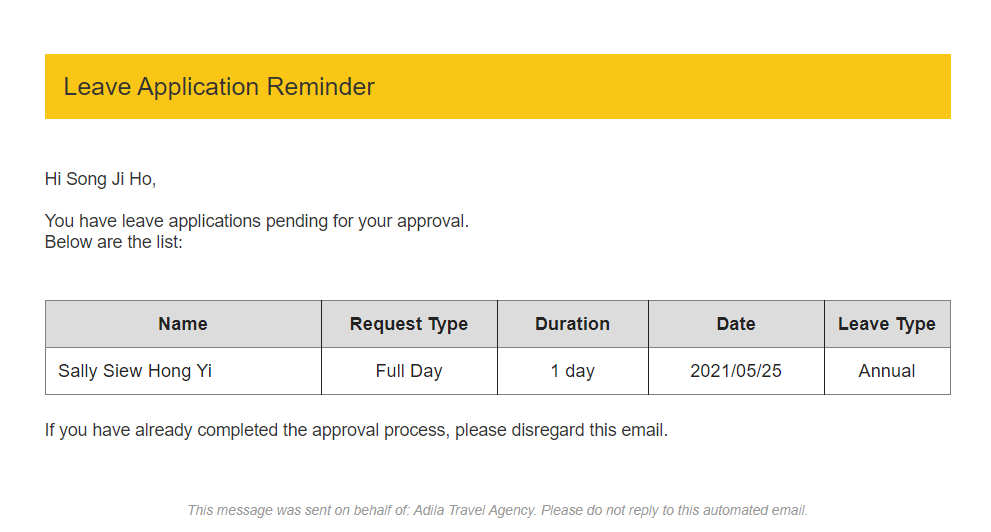Click the Full Day cell
991x532 pixels.
(409, 371)
